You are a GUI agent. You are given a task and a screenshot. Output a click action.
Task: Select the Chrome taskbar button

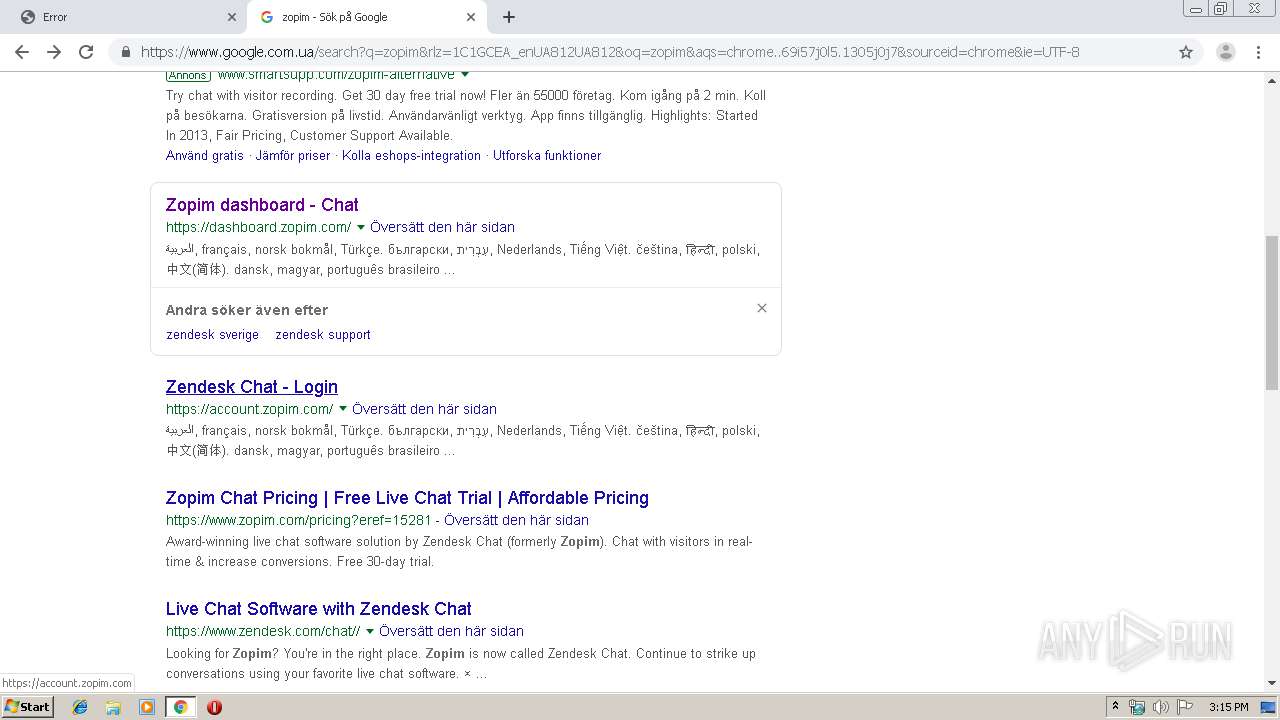coord(180,707)
